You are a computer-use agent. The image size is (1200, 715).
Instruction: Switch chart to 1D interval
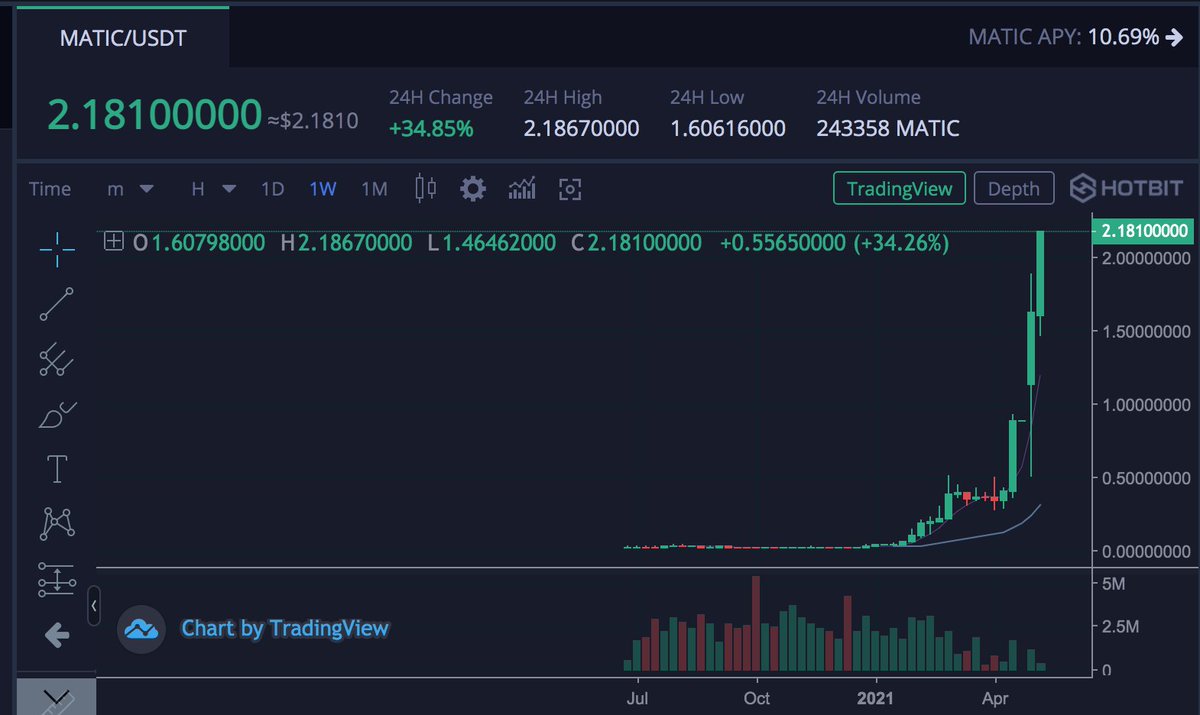tap(272, 188)
